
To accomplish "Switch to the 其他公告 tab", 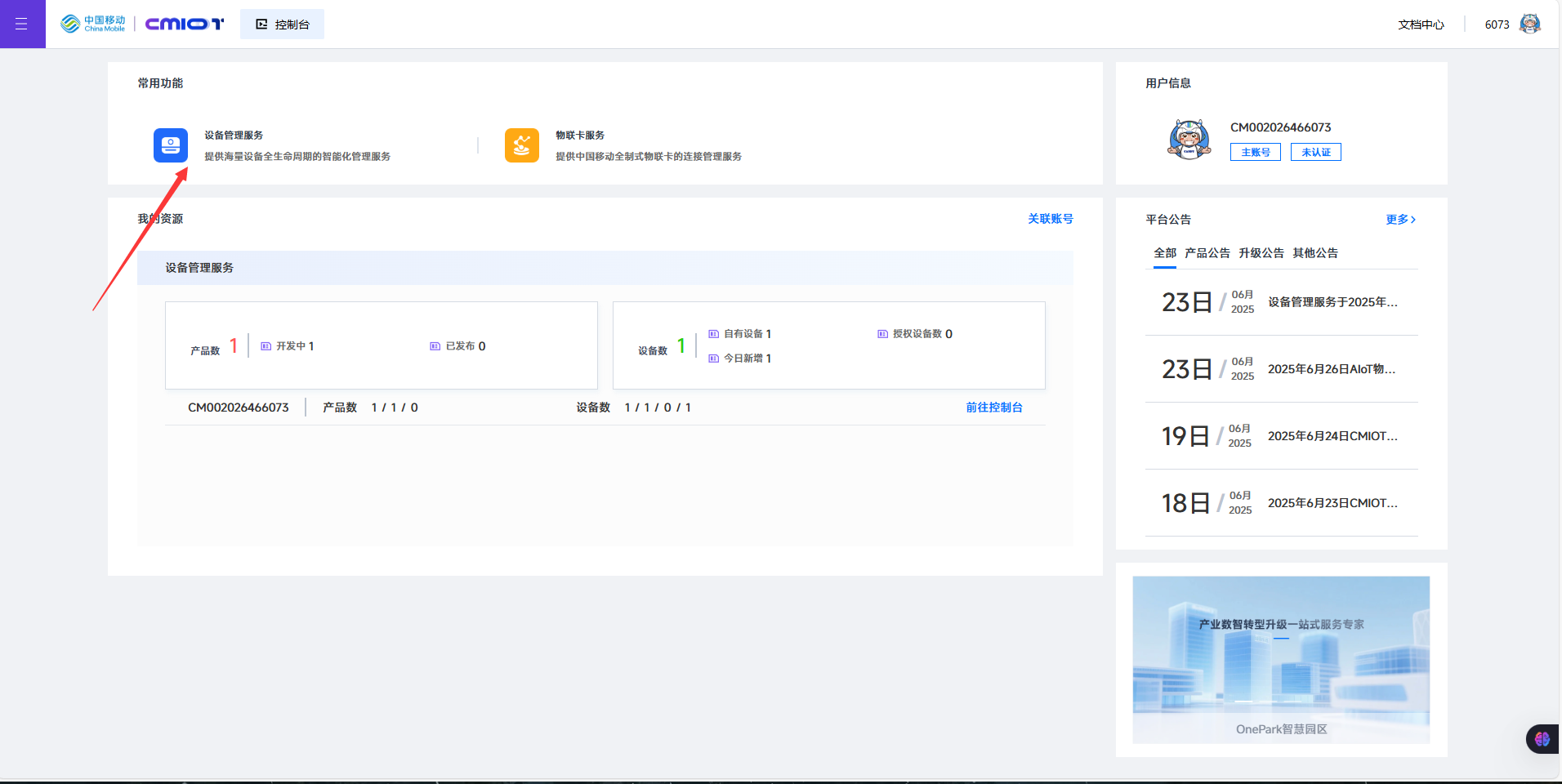I will coord(1315,253).
